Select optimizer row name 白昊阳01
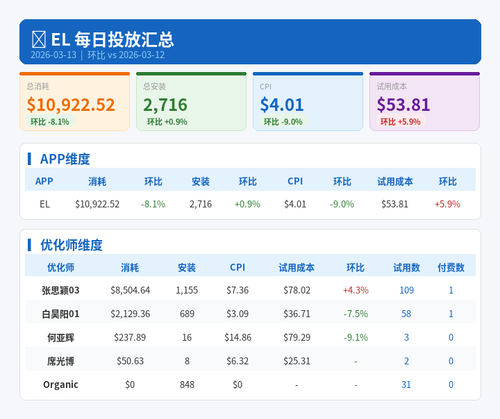Viewport: 500px width, 419px height. (x=61, y=314)
